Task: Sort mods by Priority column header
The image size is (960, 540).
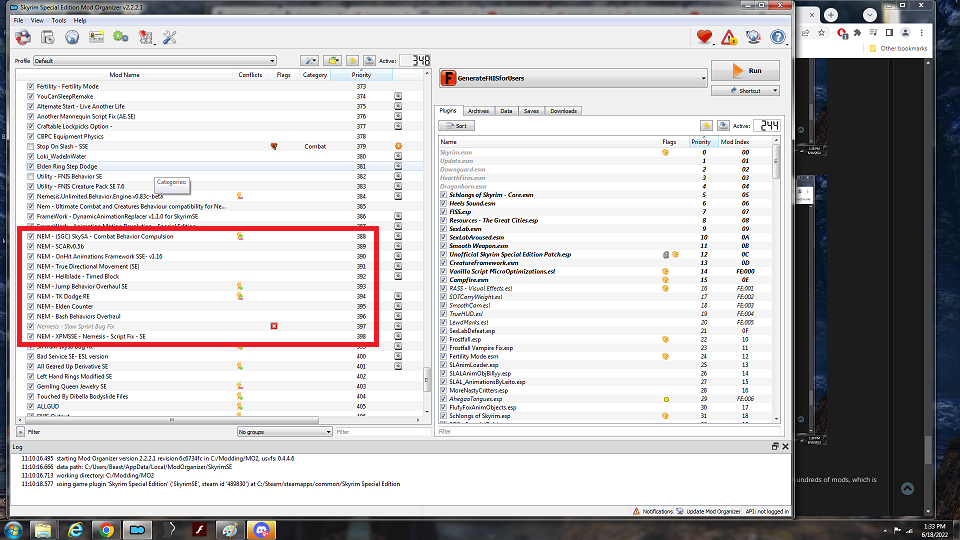Action: (x=361, y=75)
